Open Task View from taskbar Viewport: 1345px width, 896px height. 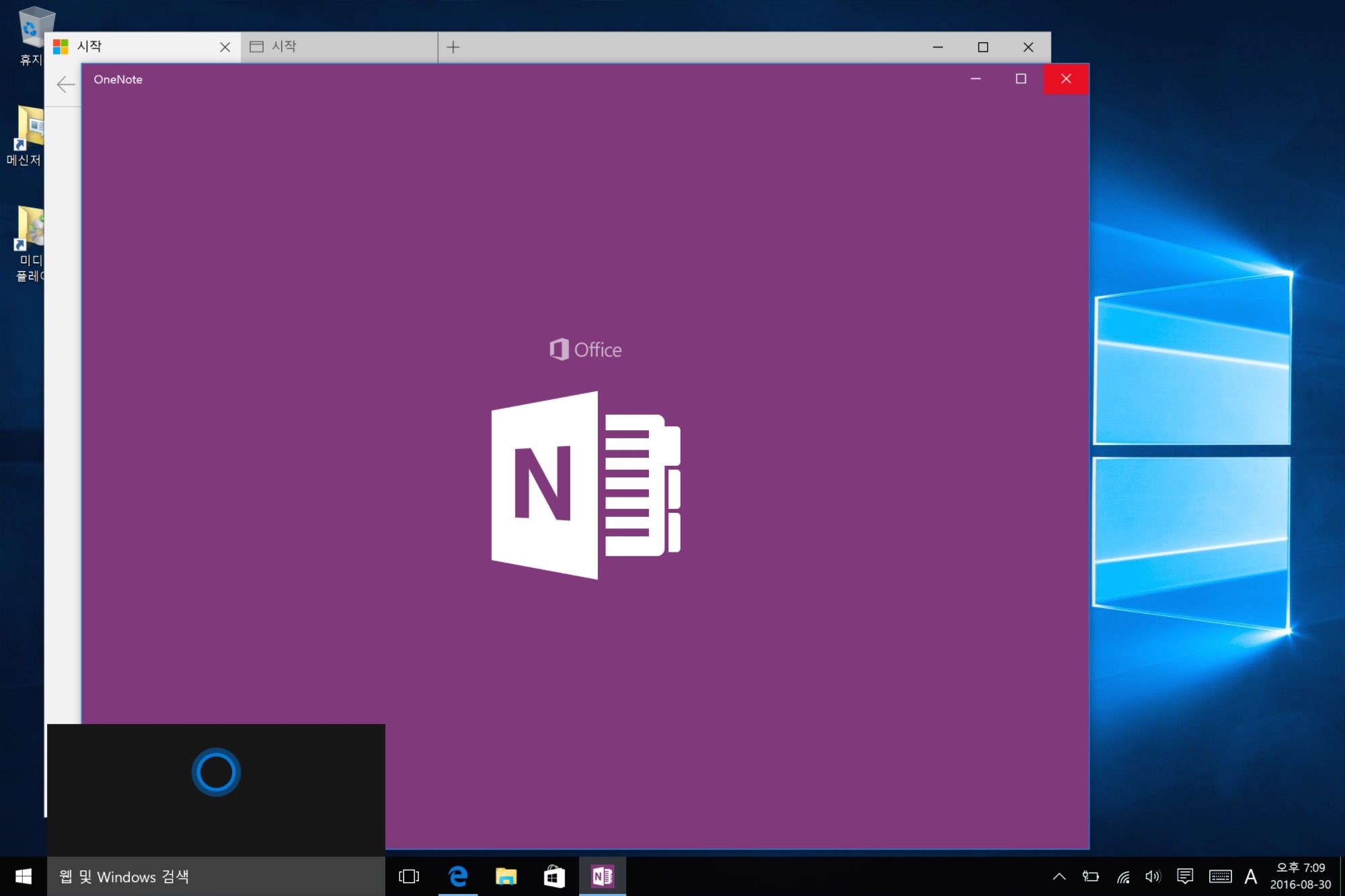pos(409,877)
